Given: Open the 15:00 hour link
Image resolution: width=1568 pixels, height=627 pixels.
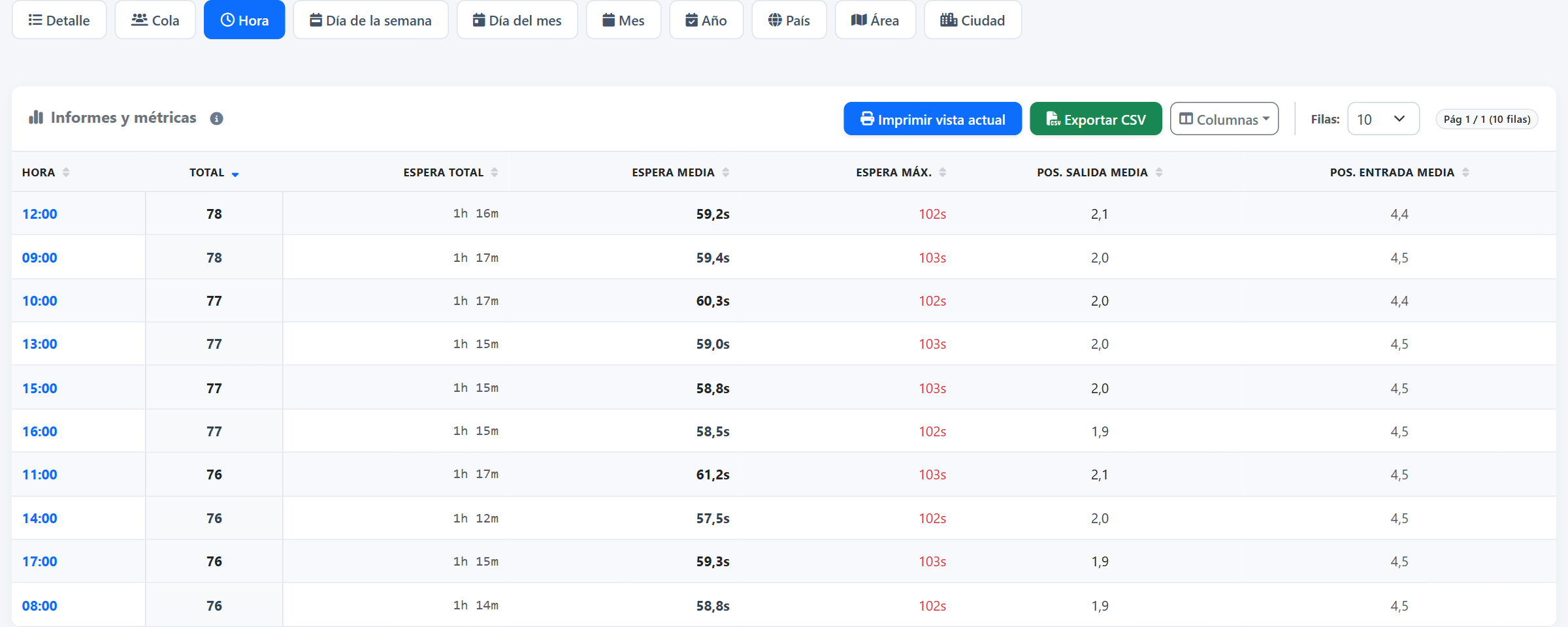Looking at the screenshot, I should (40, 389).
